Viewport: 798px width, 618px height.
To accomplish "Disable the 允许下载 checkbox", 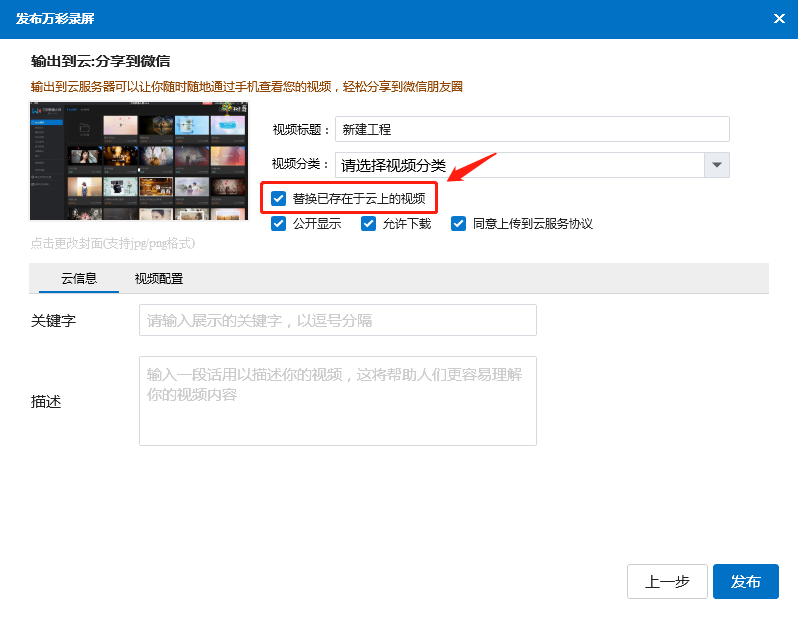I will pos(369,223).
